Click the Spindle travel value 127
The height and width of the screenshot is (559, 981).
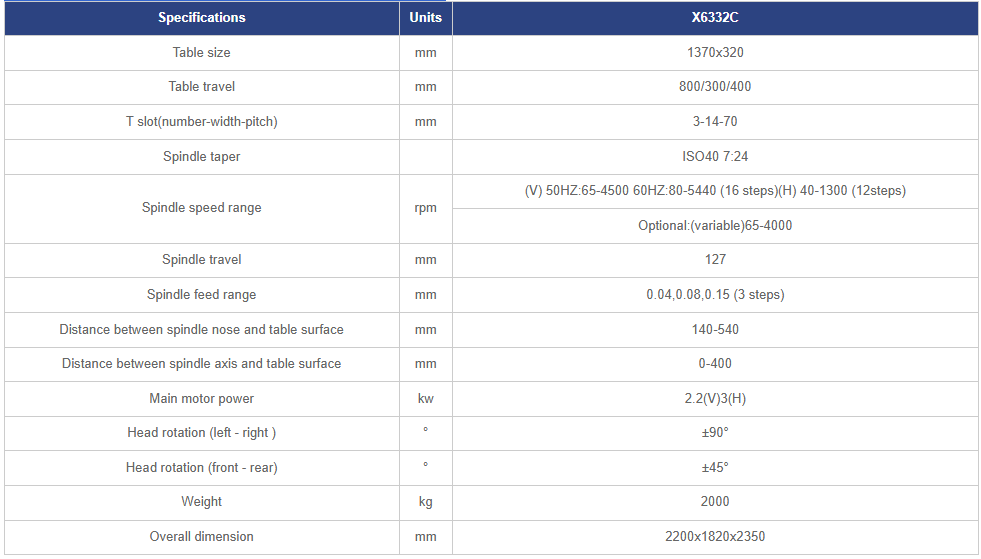click(x=715, y=260)
